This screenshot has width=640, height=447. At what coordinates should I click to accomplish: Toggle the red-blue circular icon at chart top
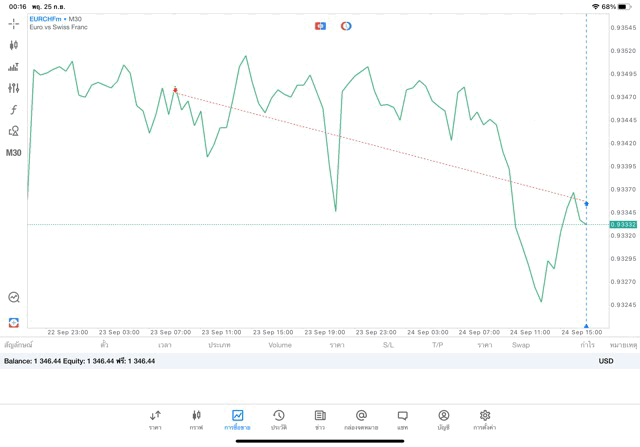pos(346,26)
